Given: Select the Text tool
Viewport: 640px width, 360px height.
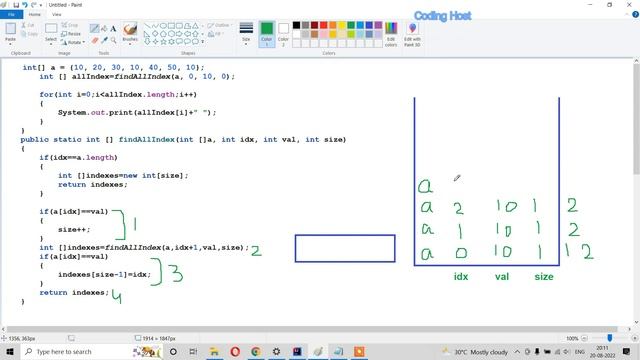Looking at the screenshot, I should tap(113, 28).
